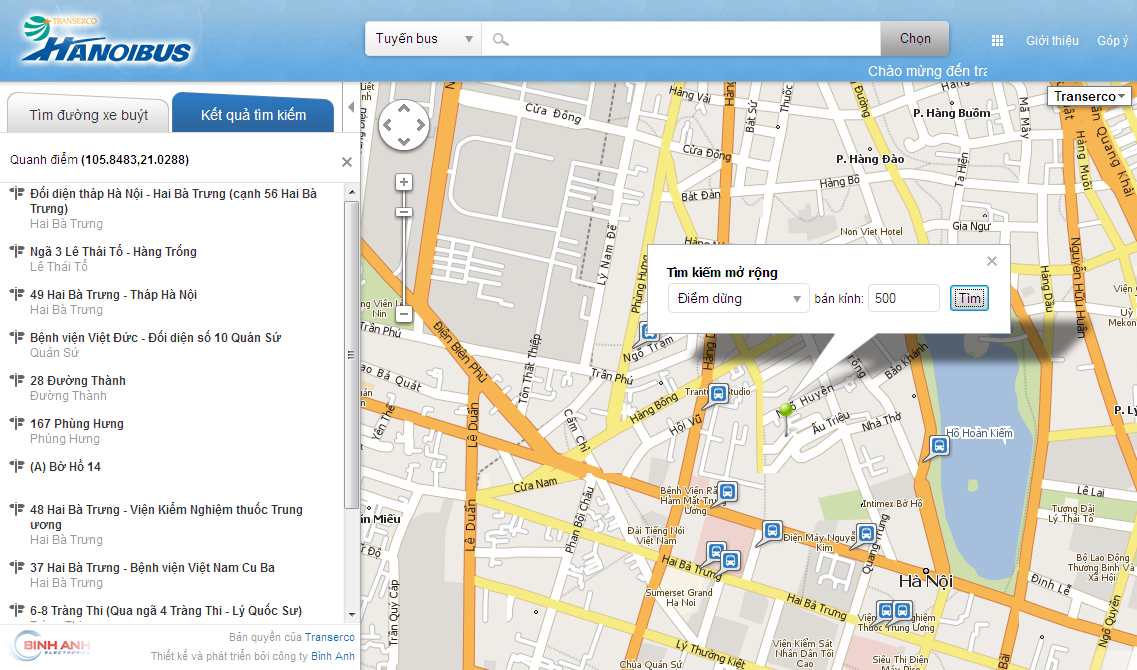Viewport: 1137px width, 670px height.
Task: Pan the map left with compass arrow
Action: (387, 125)
